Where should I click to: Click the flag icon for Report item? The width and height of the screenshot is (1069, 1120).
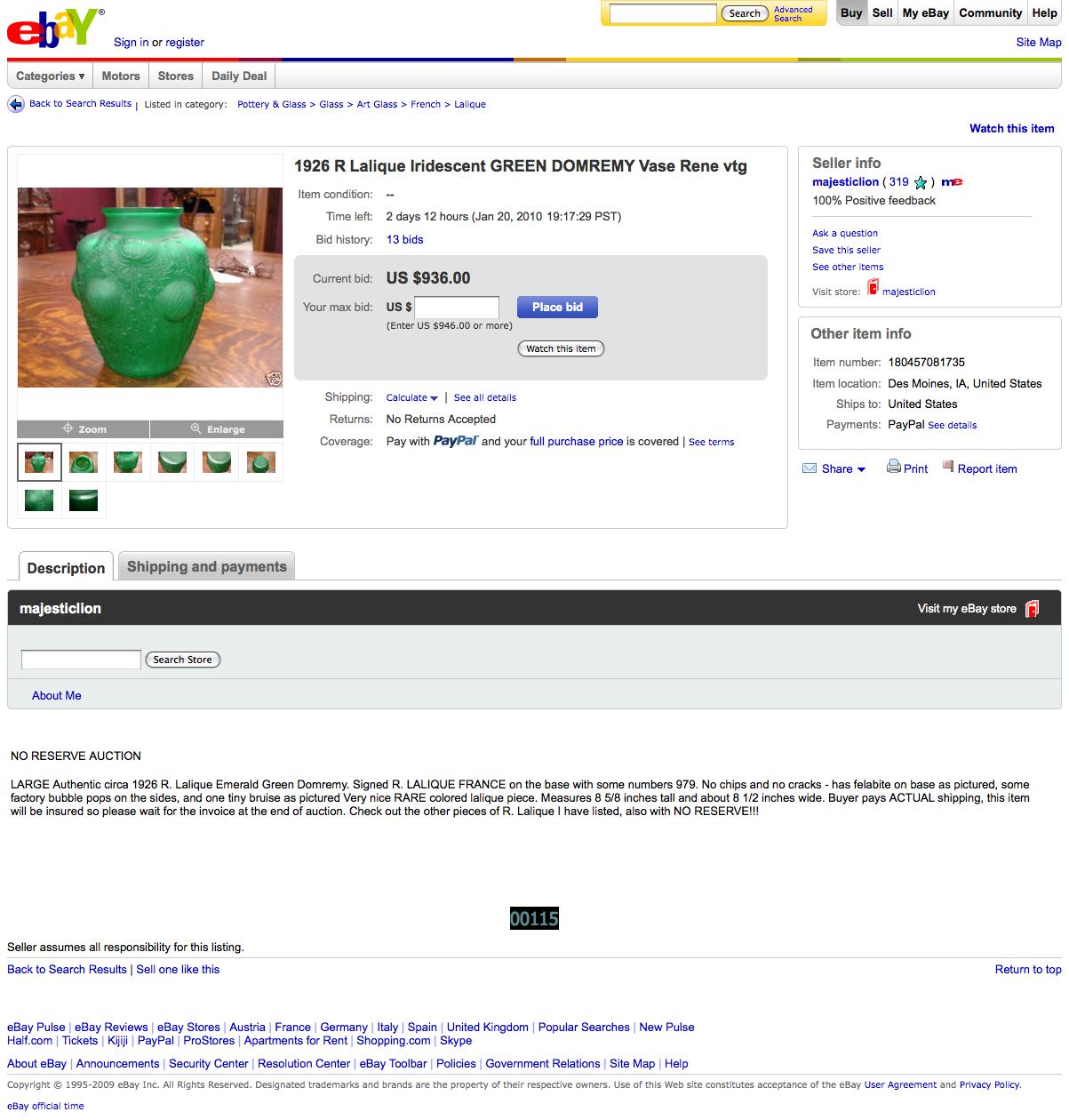click(x=948, y=467)
